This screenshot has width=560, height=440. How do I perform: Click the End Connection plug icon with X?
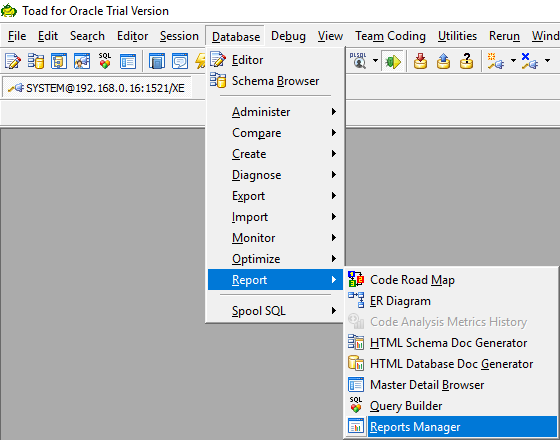pos(529,61)
